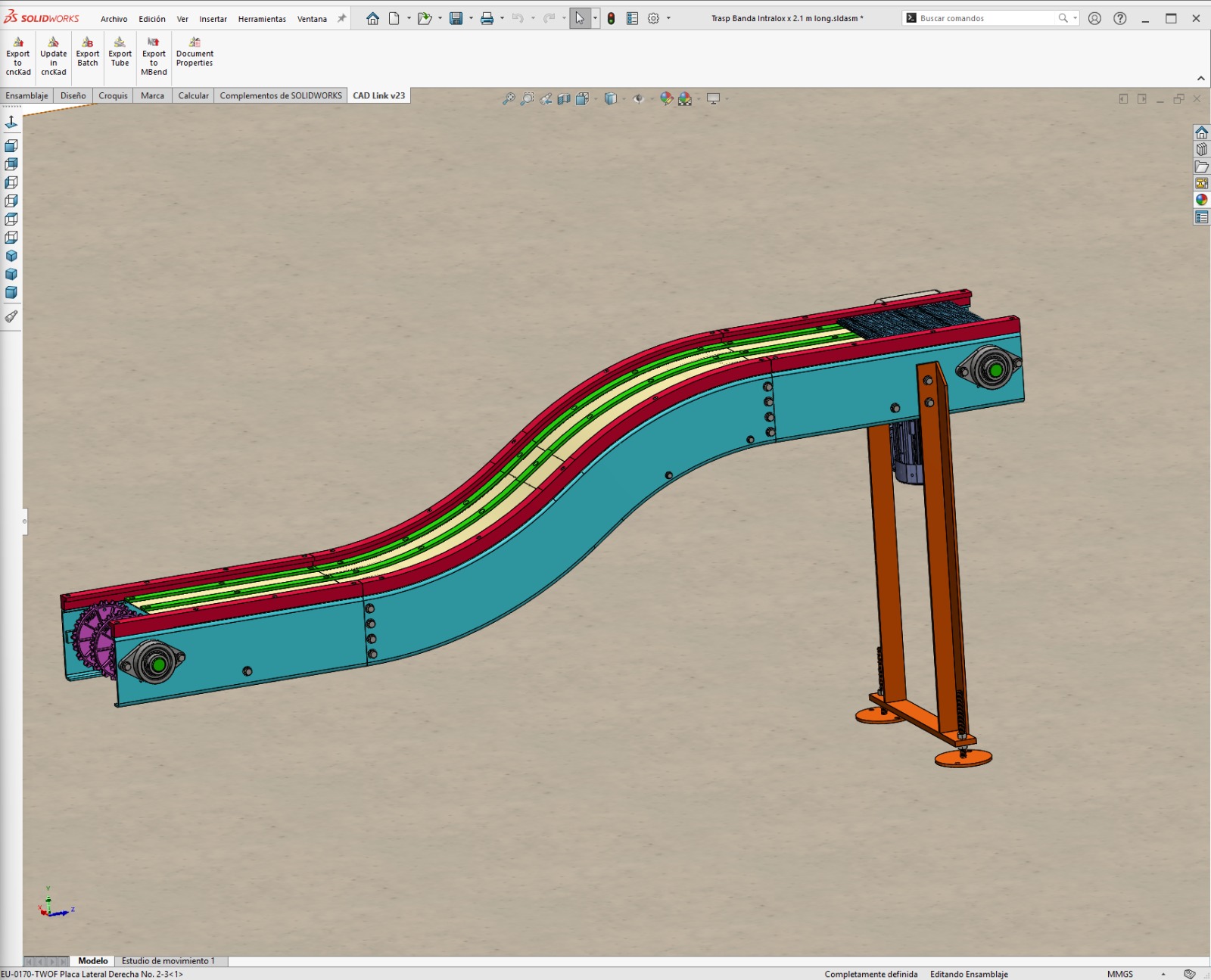This screenshot has height=980, width=1211.
Task: Open Document Properties in CAD Link ribbon
Action: click(195, 52)
